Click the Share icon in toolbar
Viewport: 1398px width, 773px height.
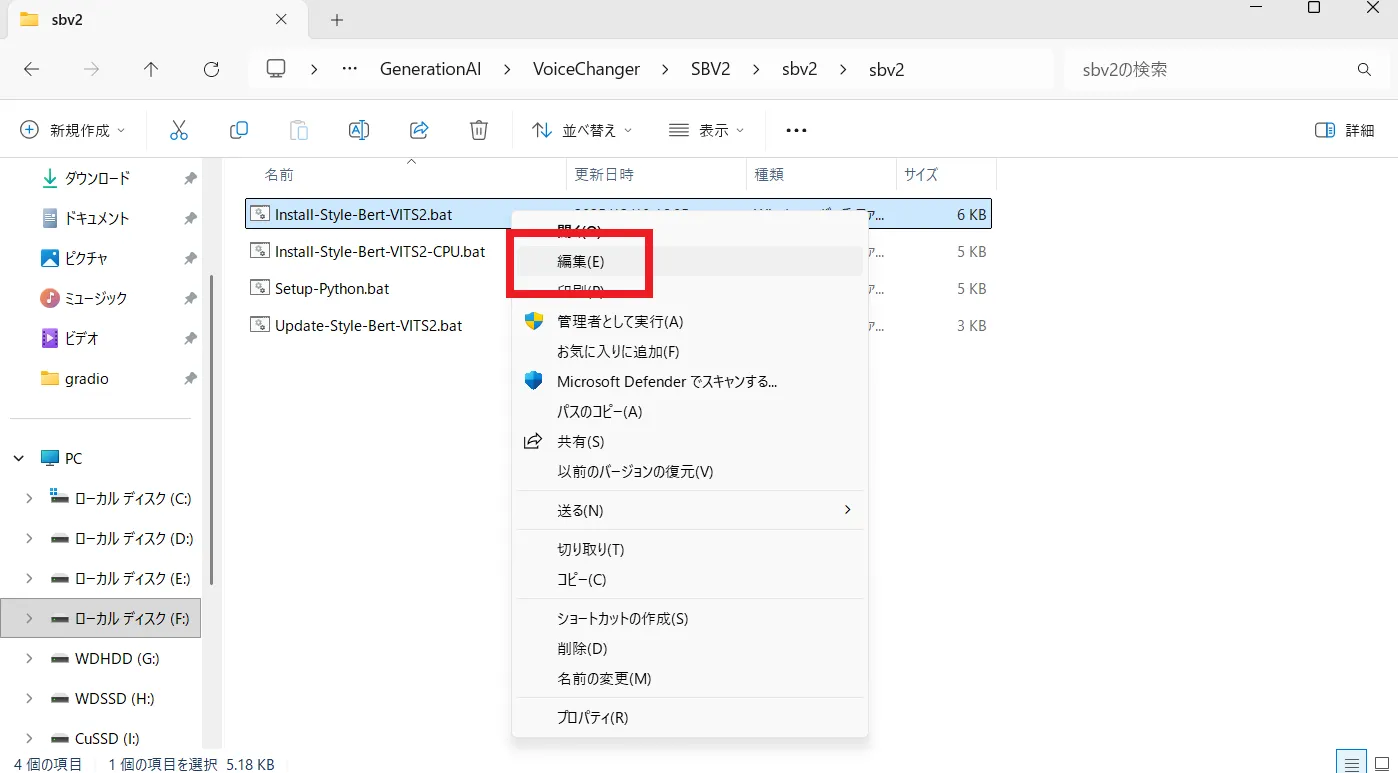coord(419,130)
